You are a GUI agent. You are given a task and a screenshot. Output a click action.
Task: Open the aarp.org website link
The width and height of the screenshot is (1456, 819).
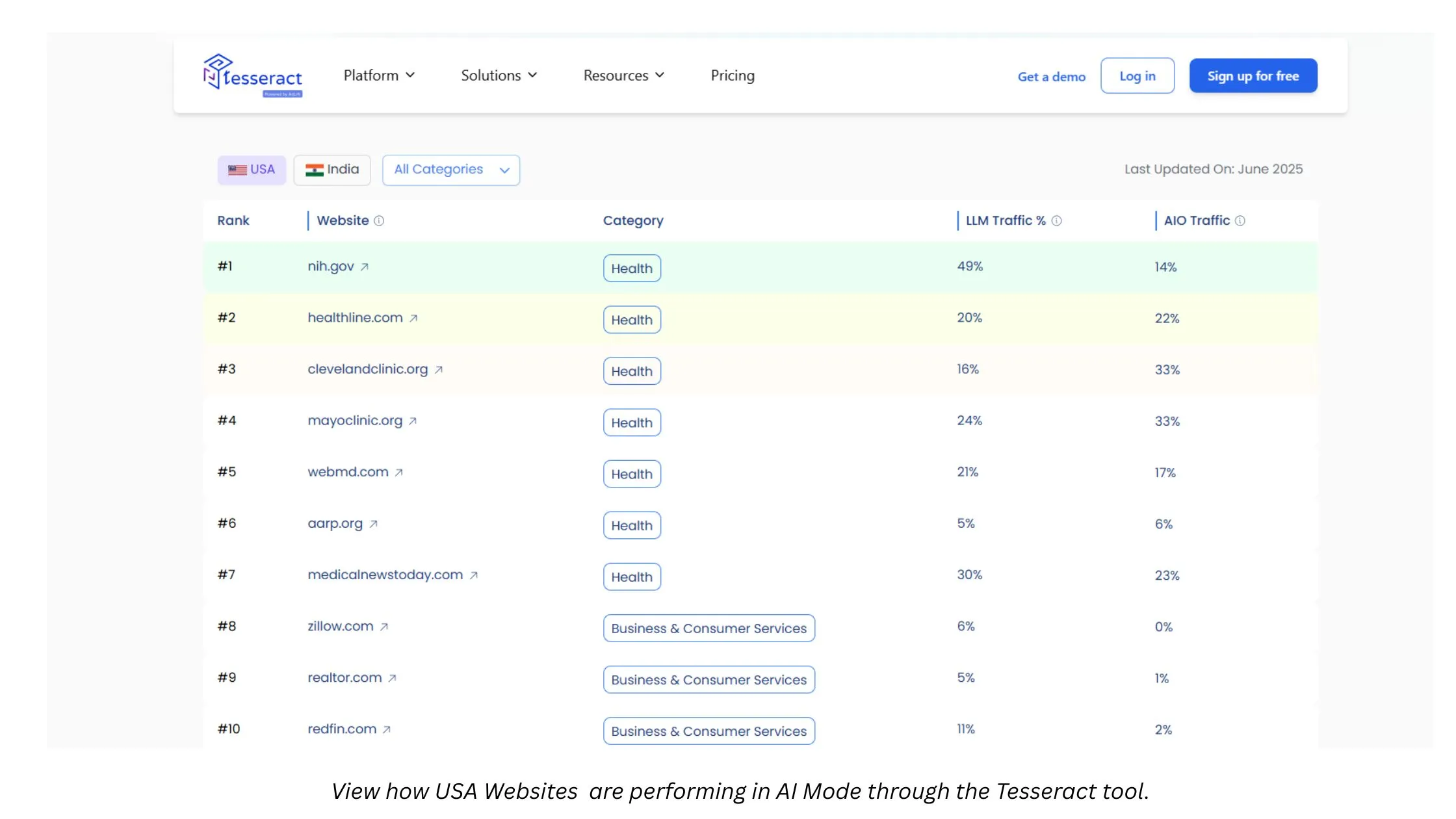tap(335, 523)
